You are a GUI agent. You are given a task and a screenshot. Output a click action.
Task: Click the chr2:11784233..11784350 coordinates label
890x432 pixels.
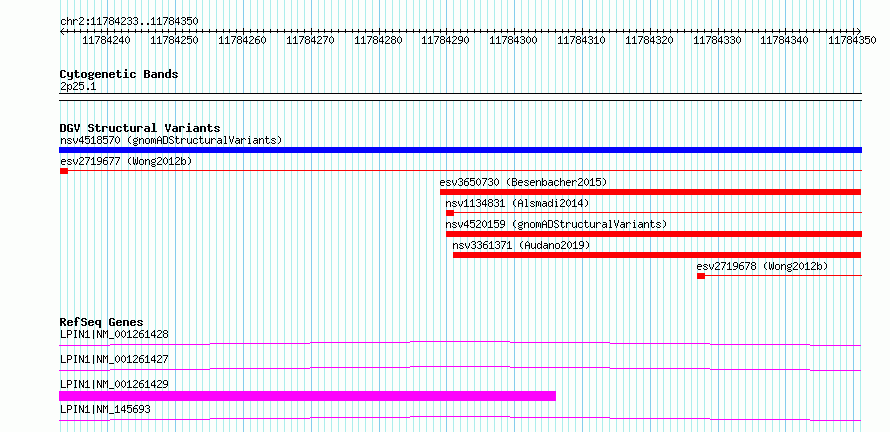point(129,21)
